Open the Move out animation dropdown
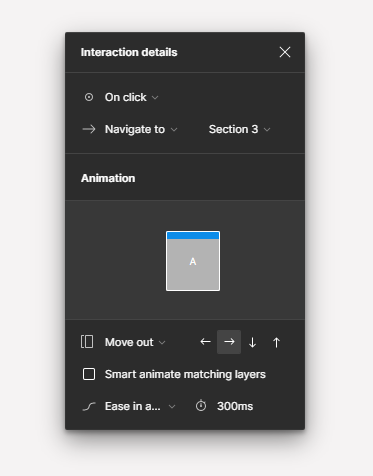 (135, 342)
